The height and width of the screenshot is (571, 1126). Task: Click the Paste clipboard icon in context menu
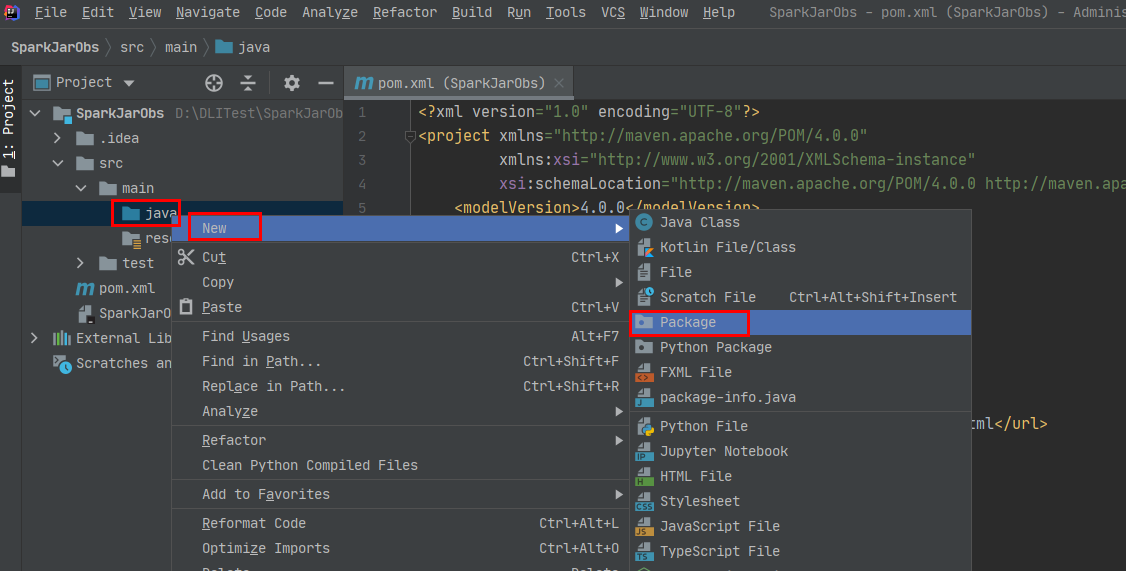tap(186, 307)
